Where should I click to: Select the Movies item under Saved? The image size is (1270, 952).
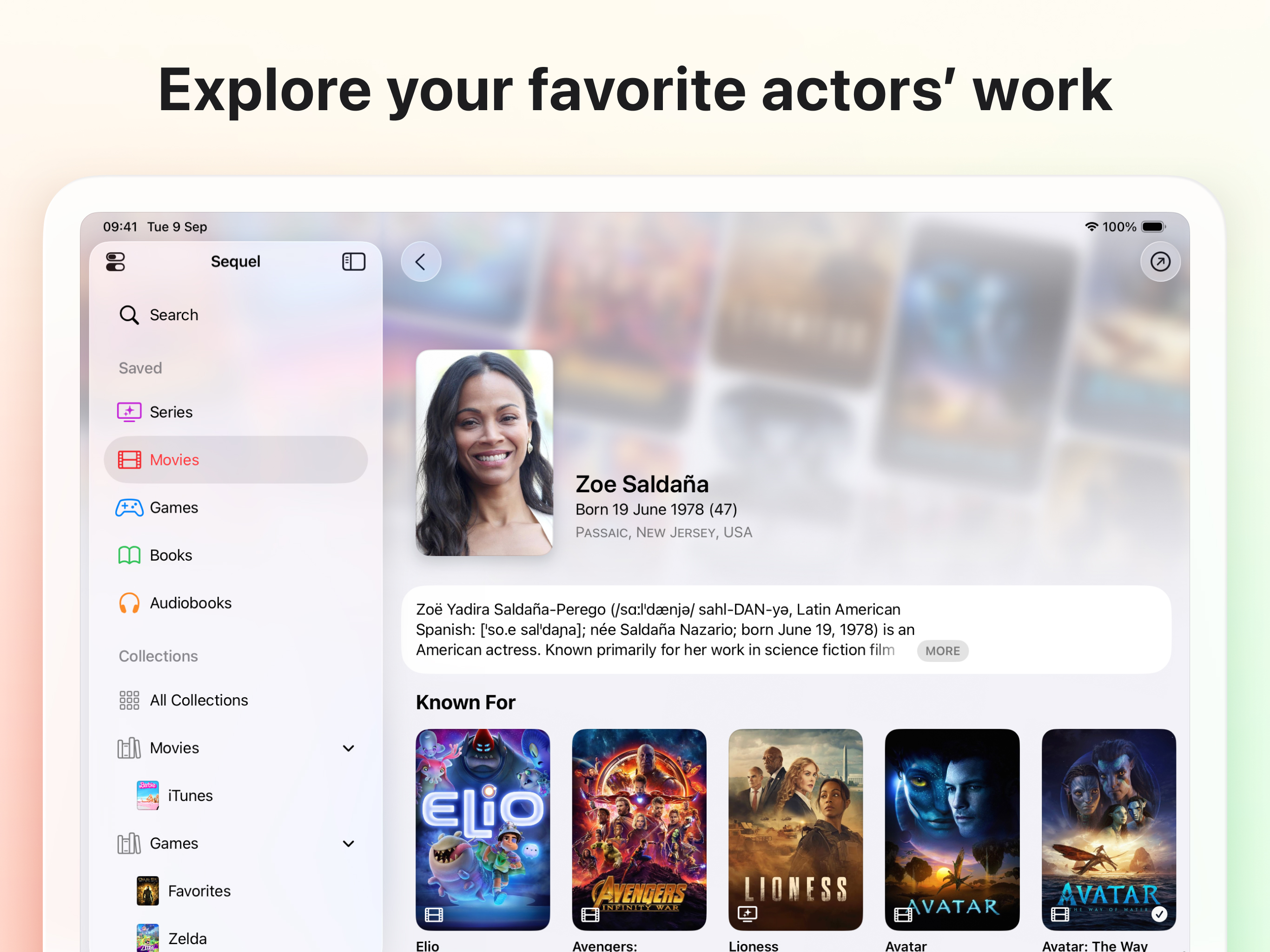tap(235, 459)
